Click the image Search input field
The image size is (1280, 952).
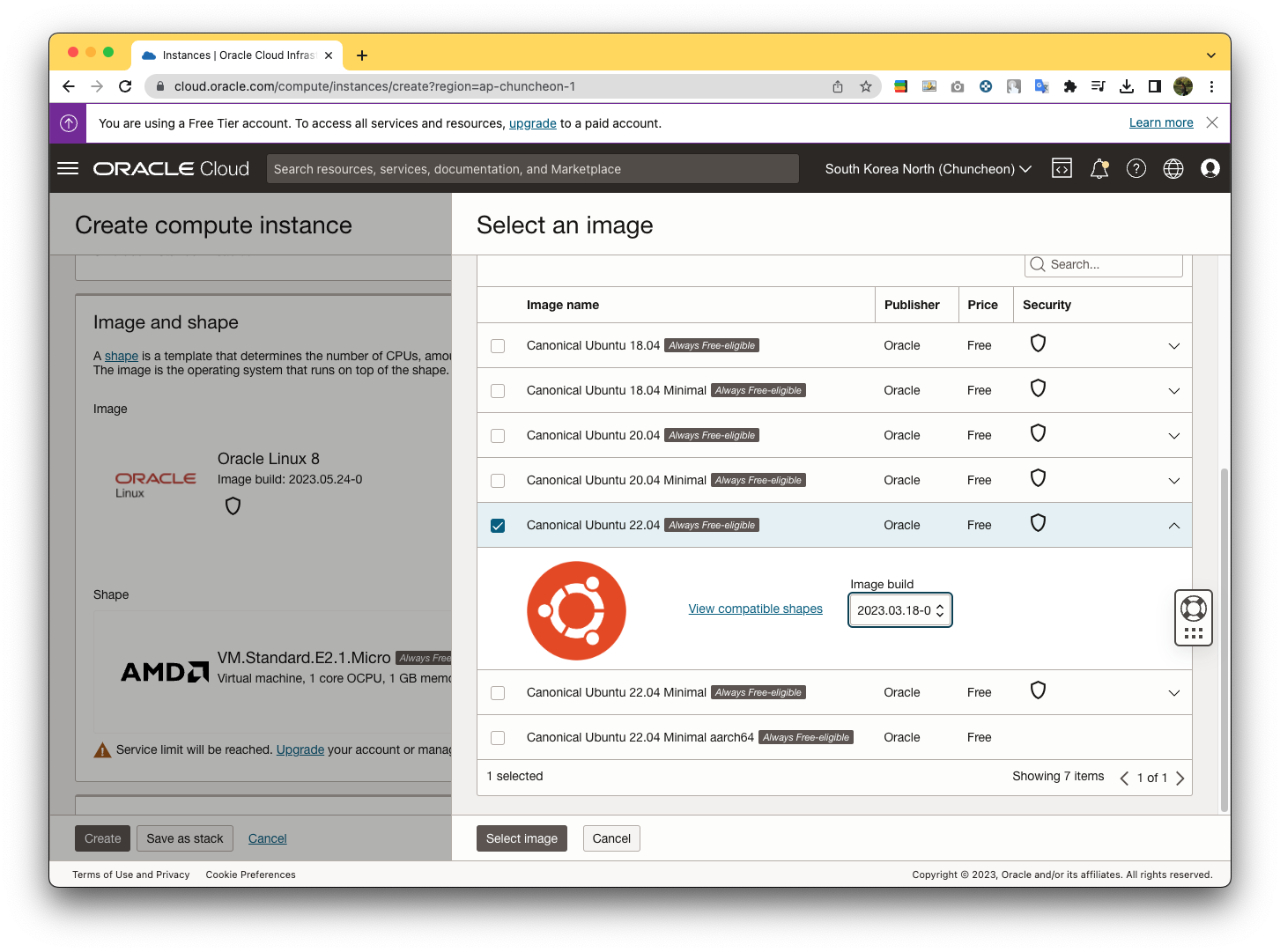pyautogui.click(x=1104, y=264)
